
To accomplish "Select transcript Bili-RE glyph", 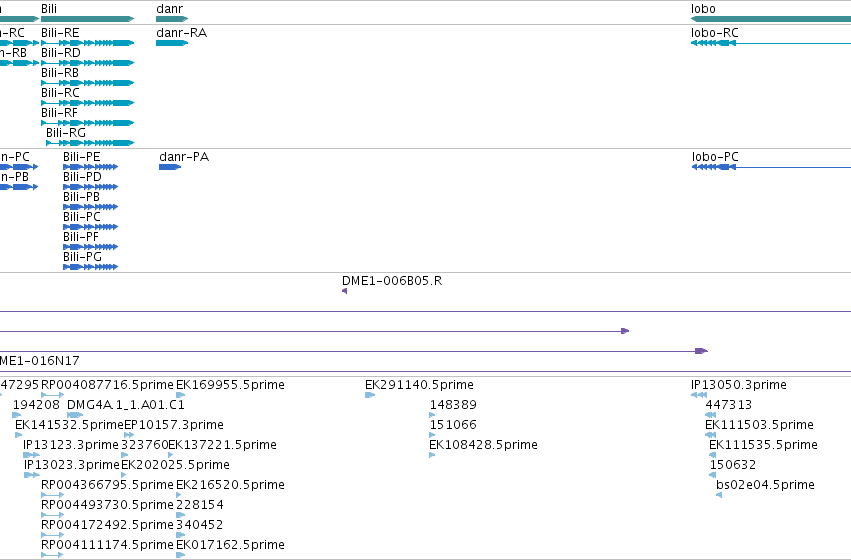I will (x=87, y=43).
